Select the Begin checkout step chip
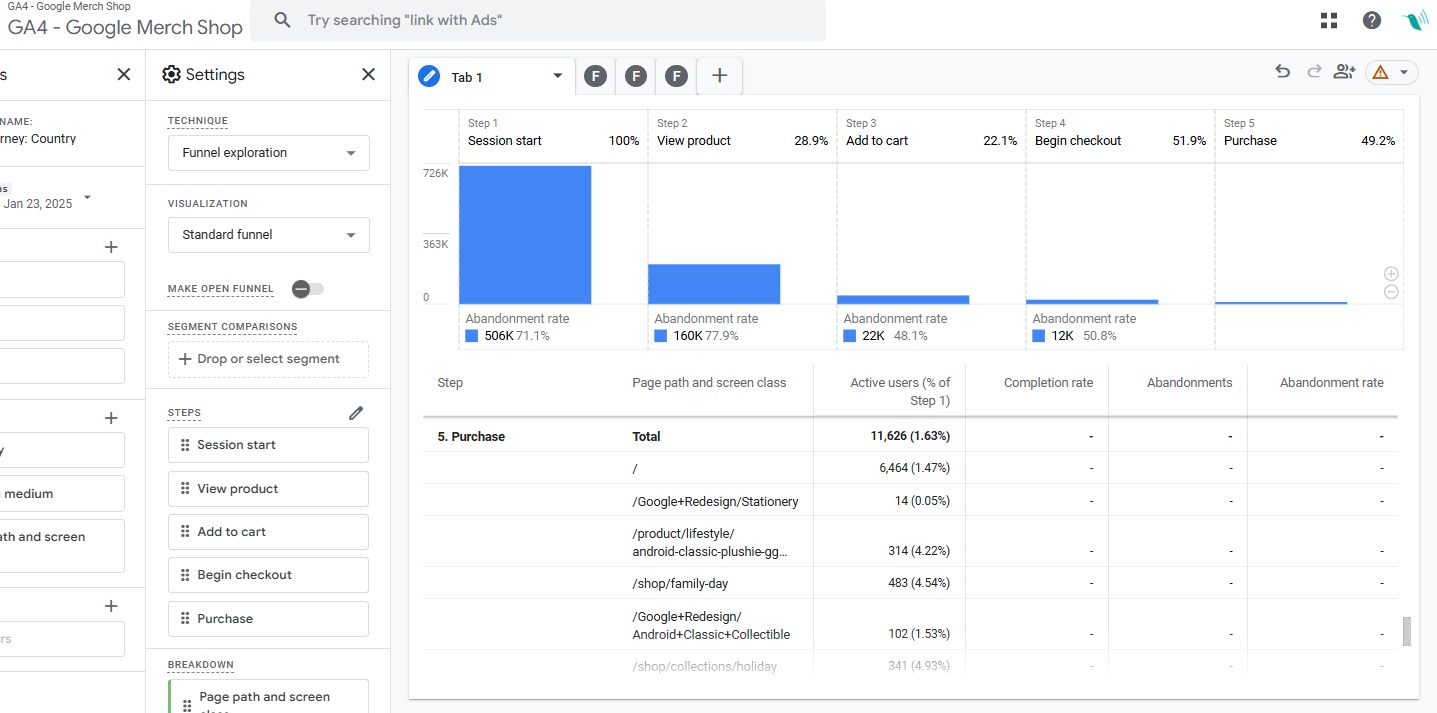 coord(269,575)
